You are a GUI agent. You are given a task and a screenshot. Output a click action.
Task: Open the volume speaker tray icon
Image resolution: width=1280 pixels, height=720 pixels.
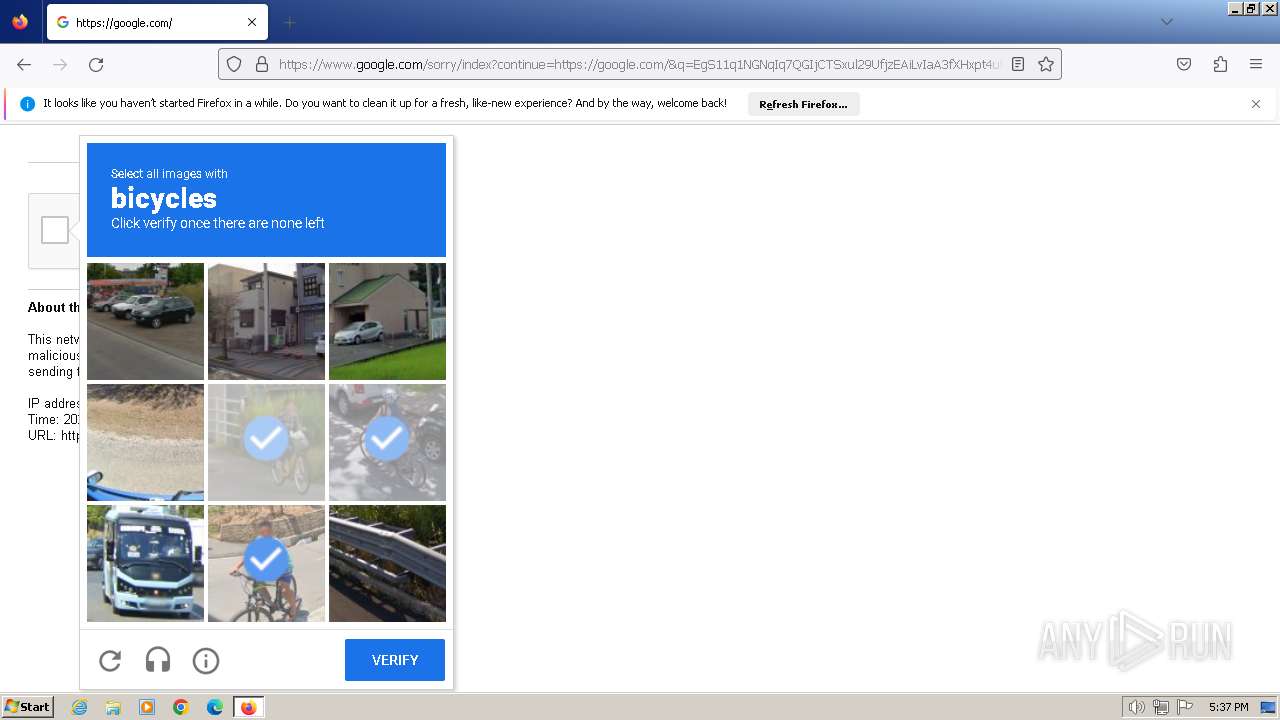coord(1136,707)
